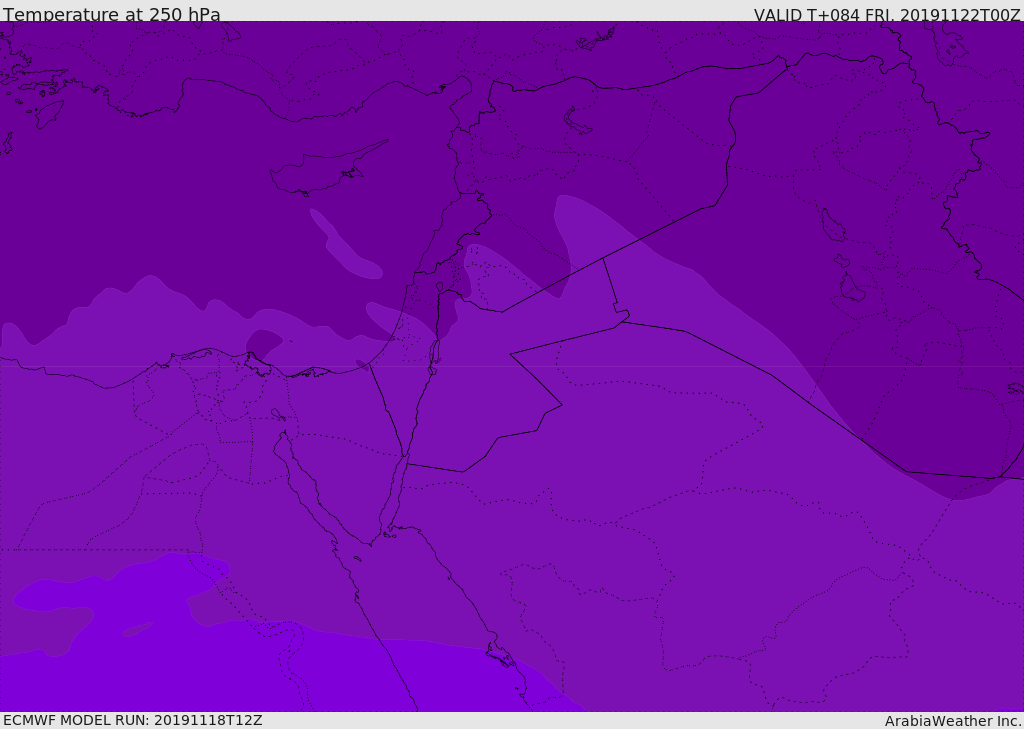Click Lake Tharthar in central Iraq
Image resolution: width=1024 pixels, height=729 pixels.
tap(833, 225)
